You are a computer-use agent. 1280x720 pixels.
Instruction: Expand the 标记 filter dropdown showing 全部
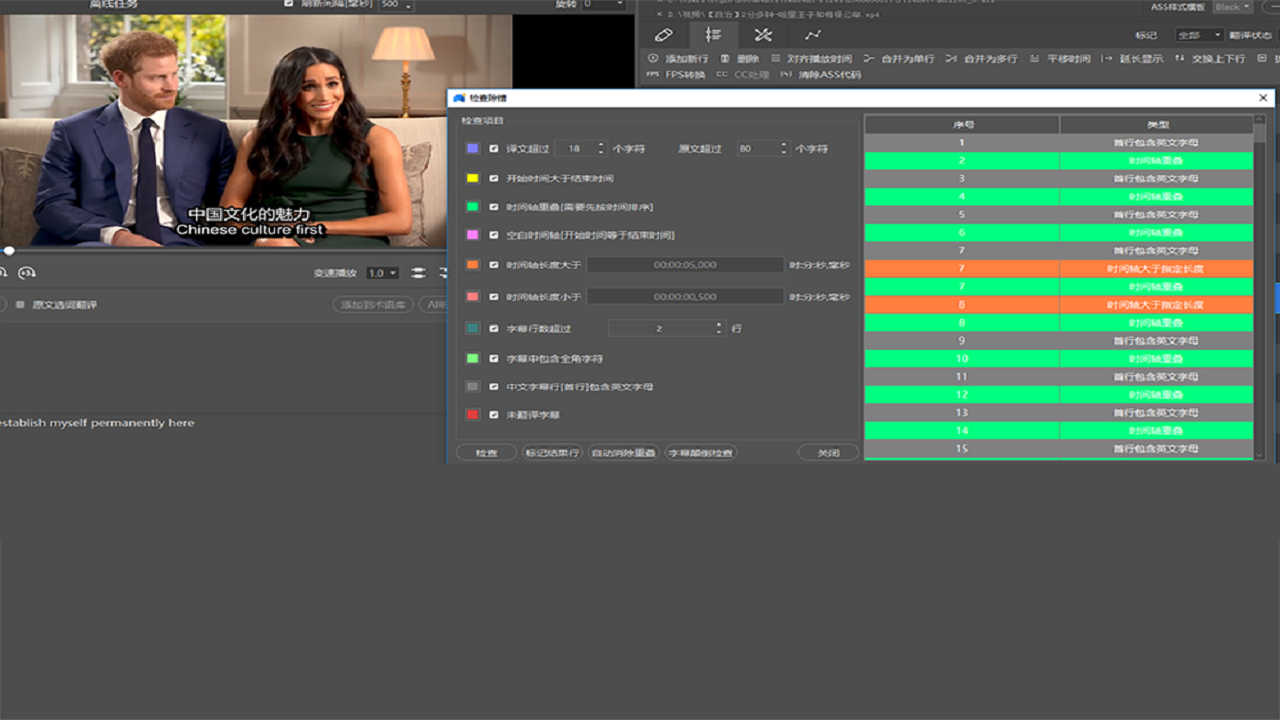[1199, 35]
